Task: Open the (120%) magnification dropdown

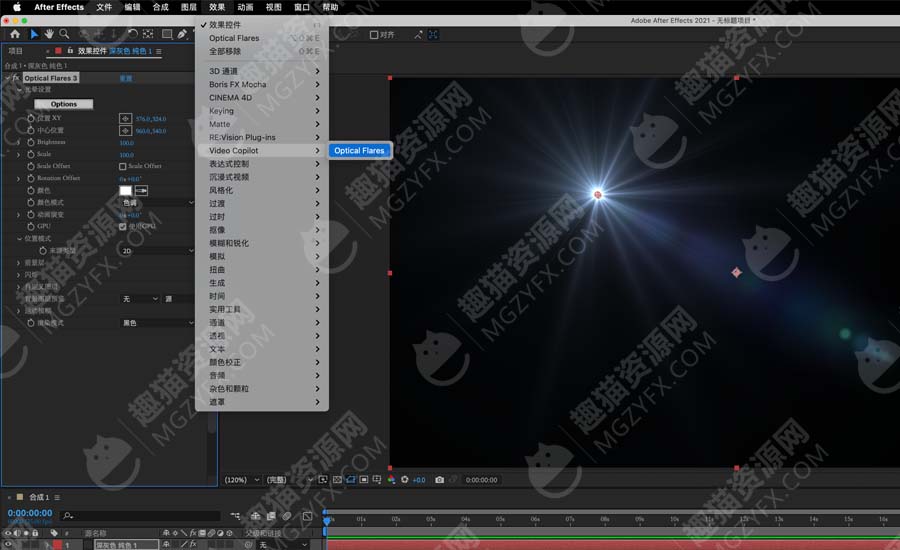Action: click(242, 480)
